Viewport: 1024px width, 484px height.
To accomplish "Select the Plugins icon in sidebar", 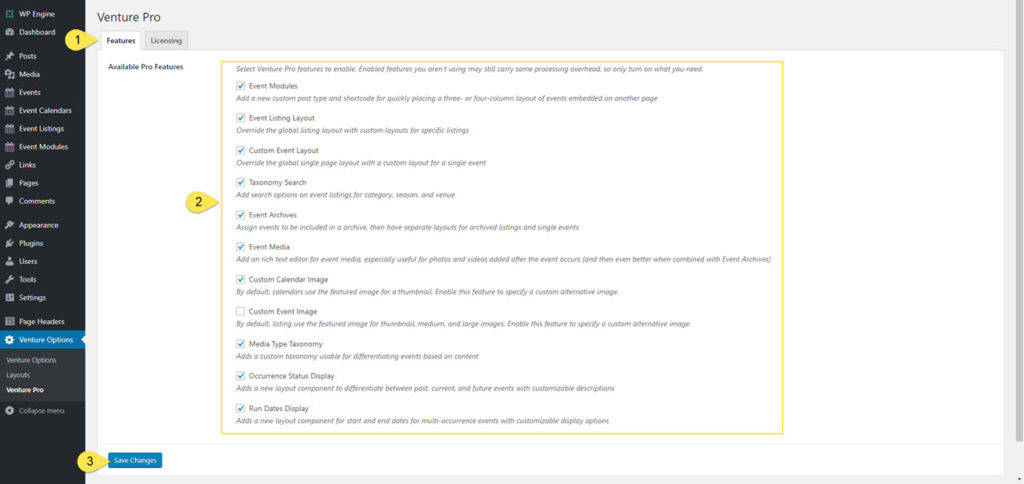I will tap(9, 243).
